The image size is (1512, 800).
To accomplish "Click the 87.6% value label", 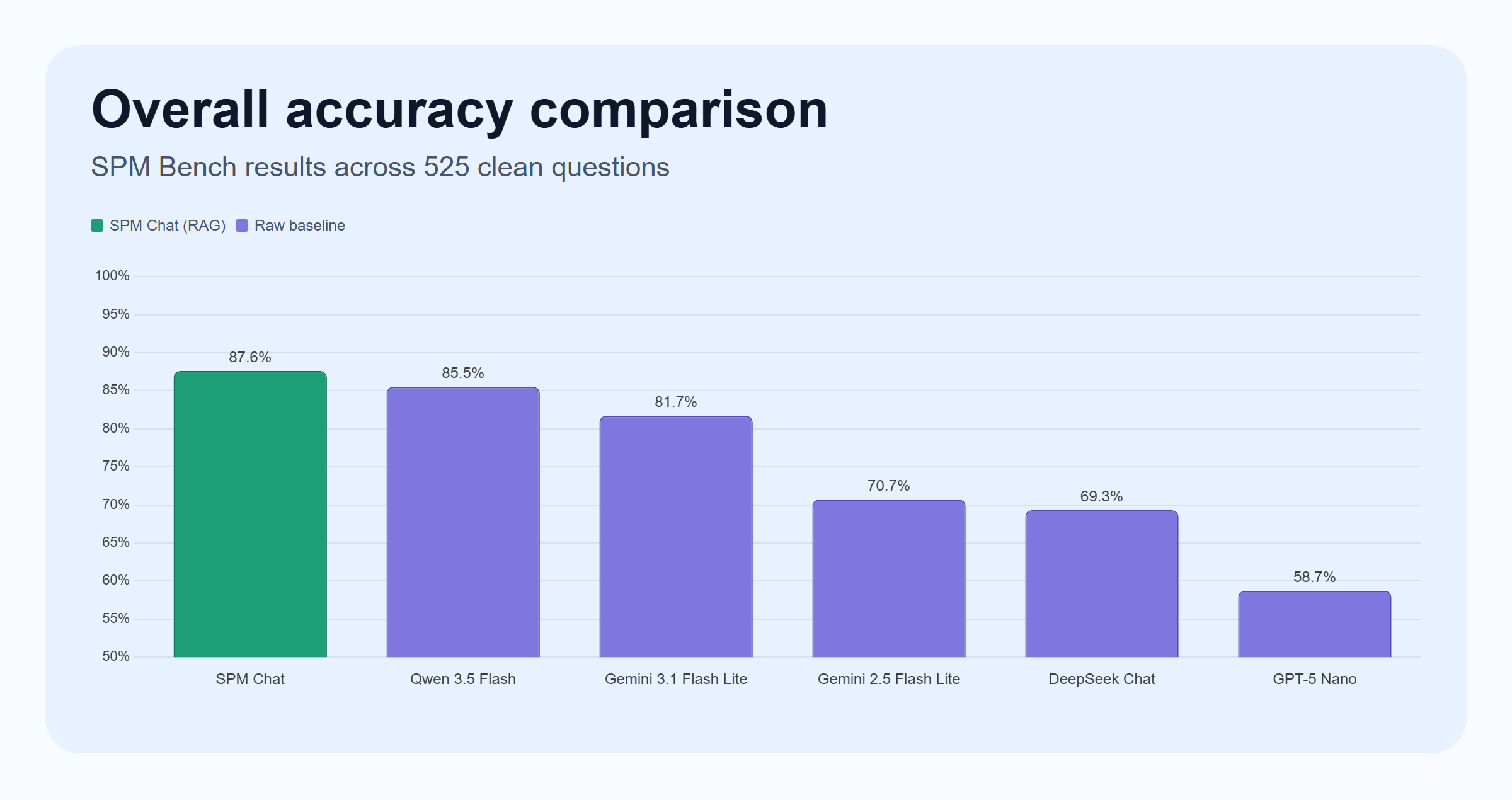I will pos(250,357).
